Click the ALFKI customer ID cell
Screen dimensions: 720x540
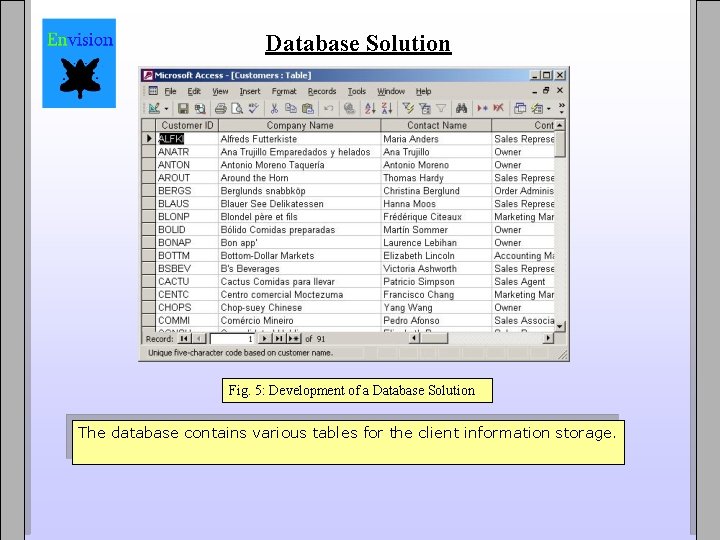[187, 139]
